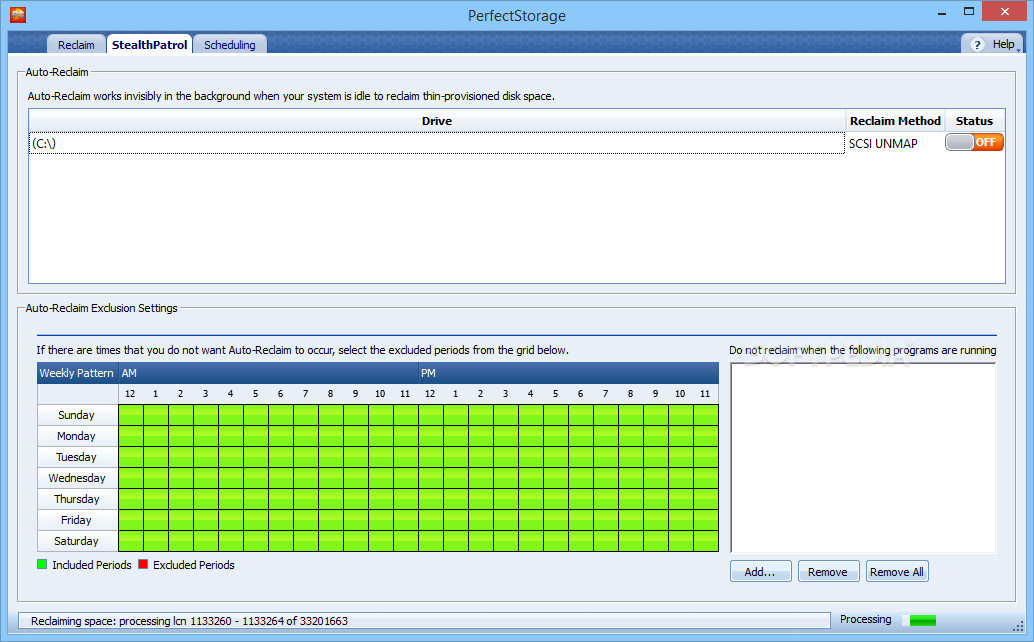This screenshot has height=642, width=1034.
Task: Exclude Monday 8 AM period cell
Action: point(330,436)
